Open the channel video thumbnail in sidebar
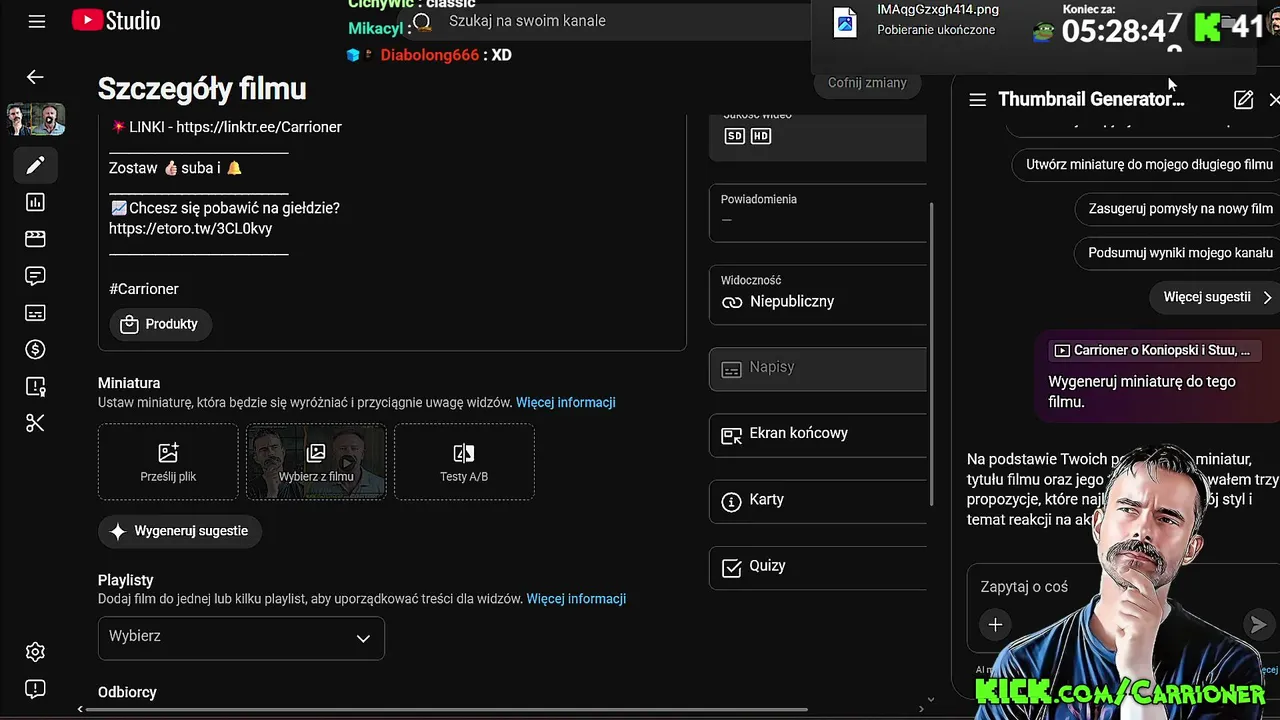The height and width of the screenshot is (720, 1280). [x=36, y=119]
